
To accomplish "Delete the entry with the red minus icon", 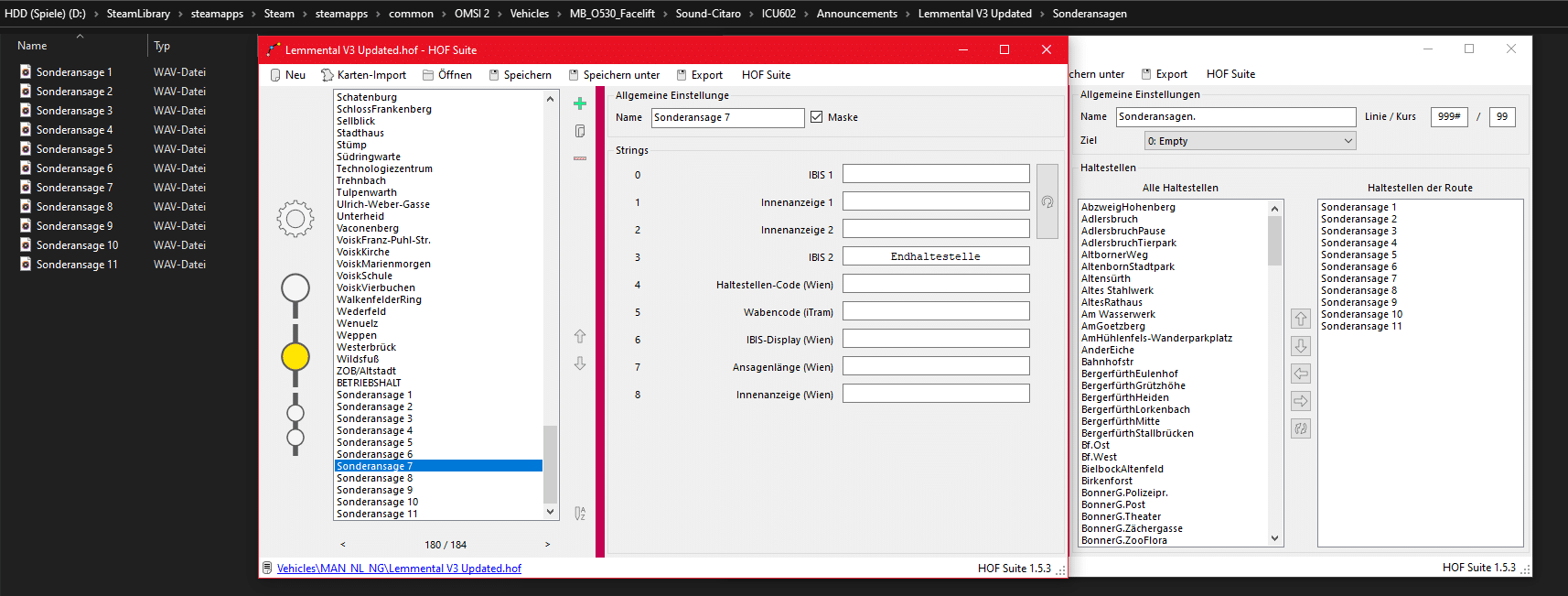I will coord(579,158).
